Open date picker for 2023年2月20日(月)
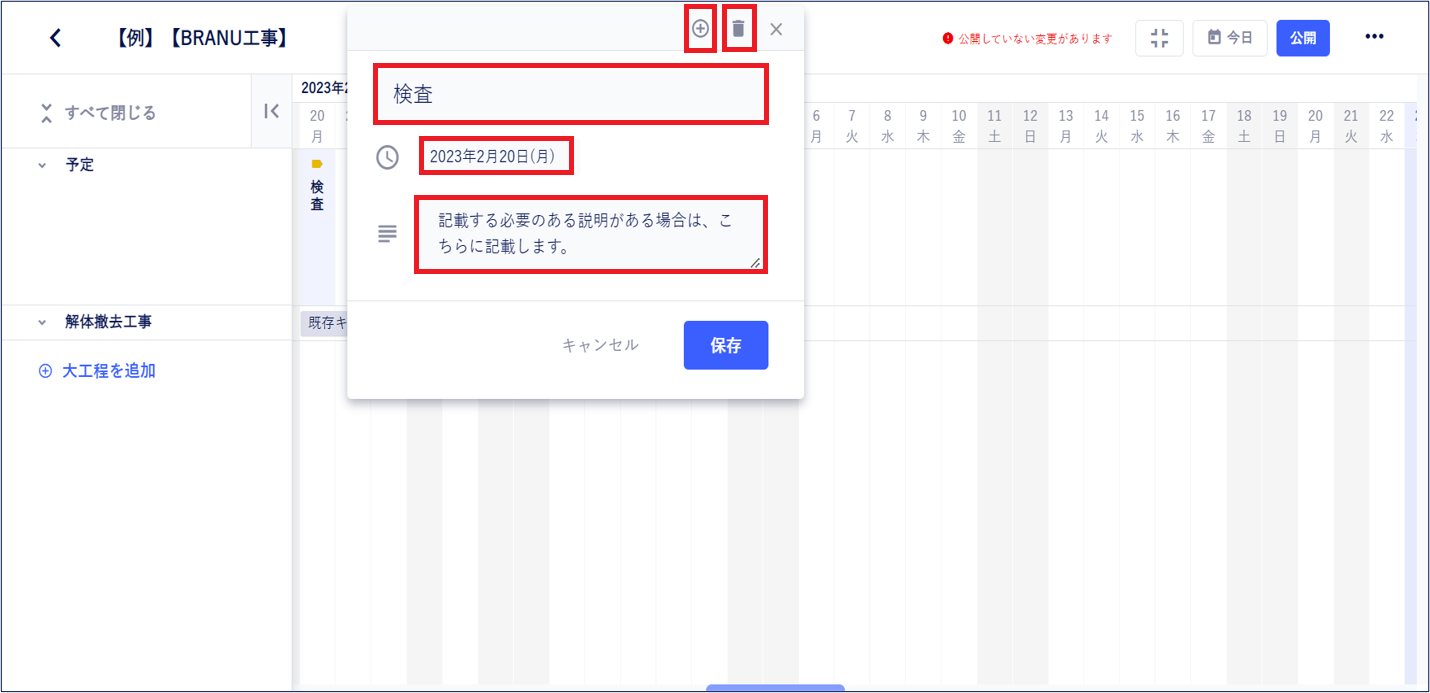This screenshot has height=693, width=1430. [x=496, y=156]
